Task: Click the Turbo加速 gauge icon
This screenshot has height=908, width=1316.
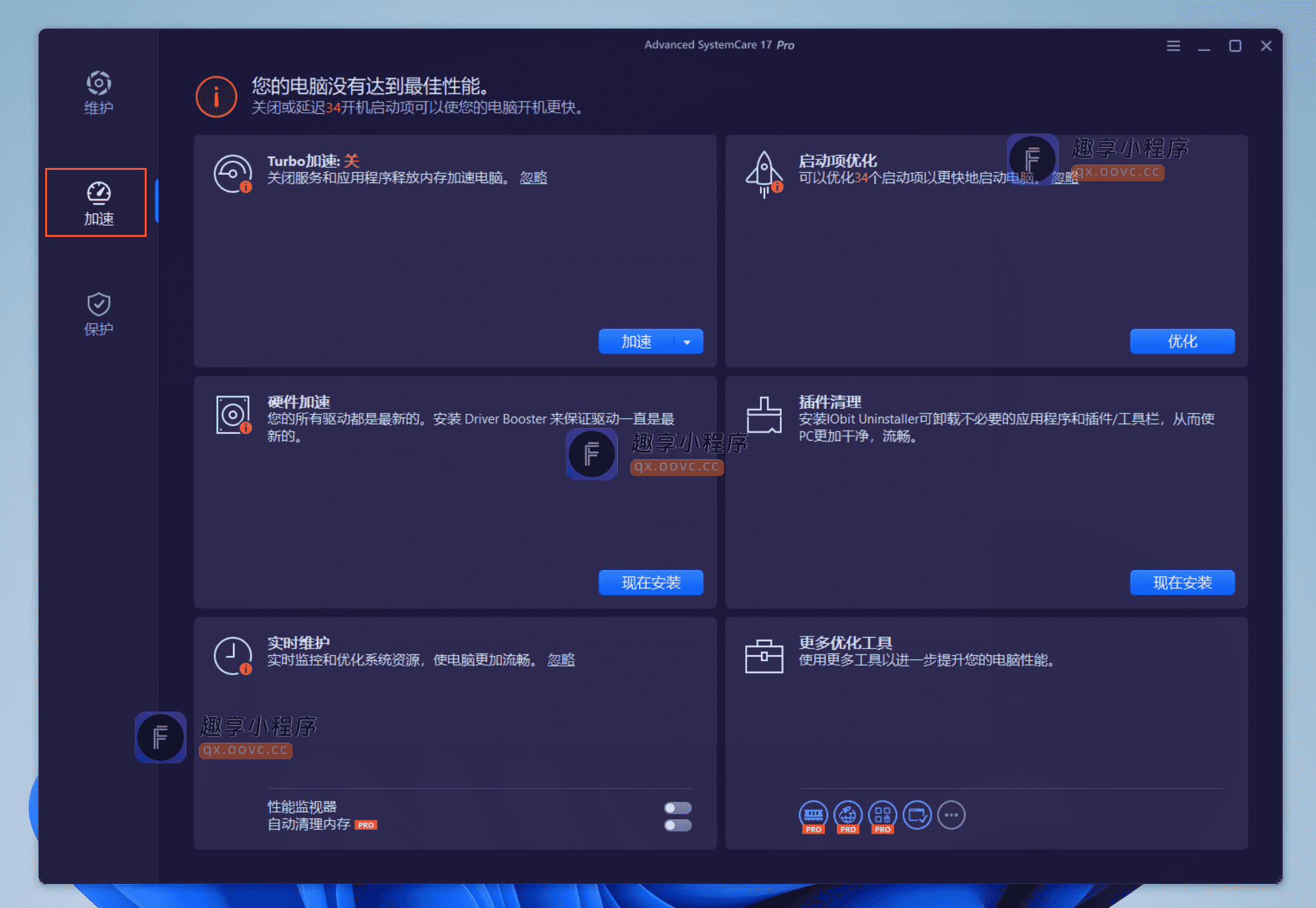Action: pos(233,174)
